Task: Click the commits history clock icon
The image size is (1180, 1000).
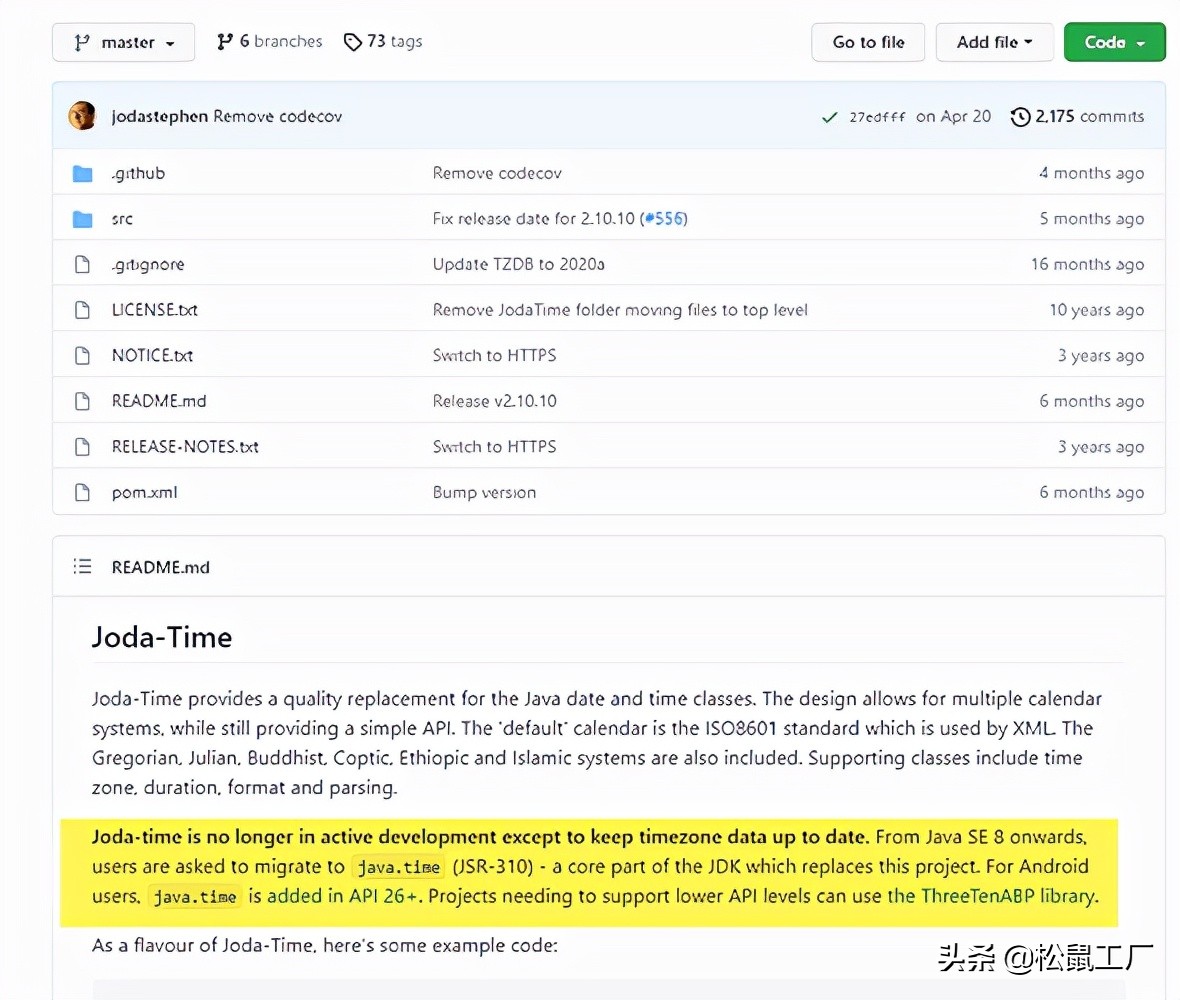Action: click(1020, 117)
